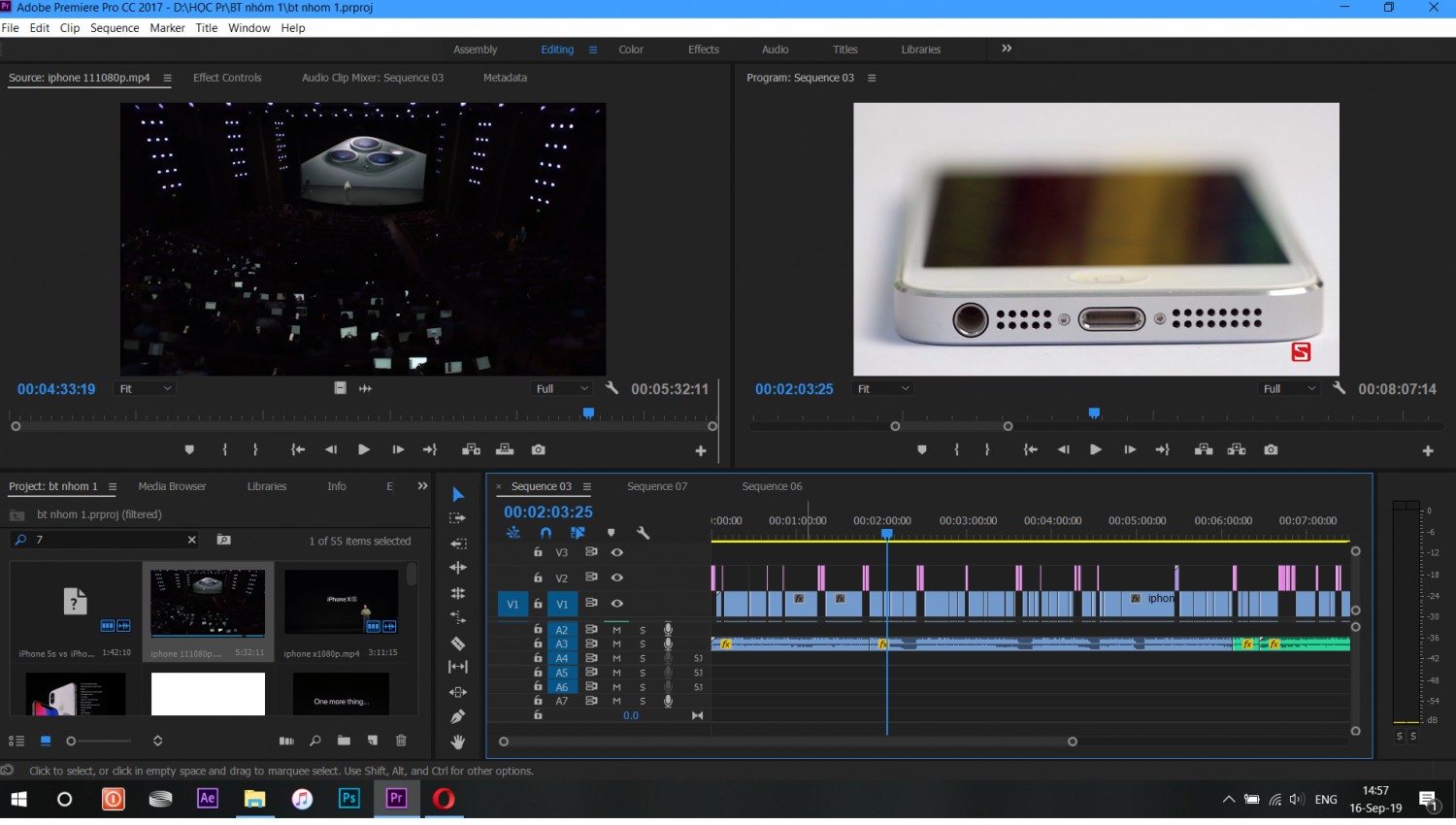Select the Rolling Edit tool
This screenshot has height=825, width=1456.
(458, 593)
